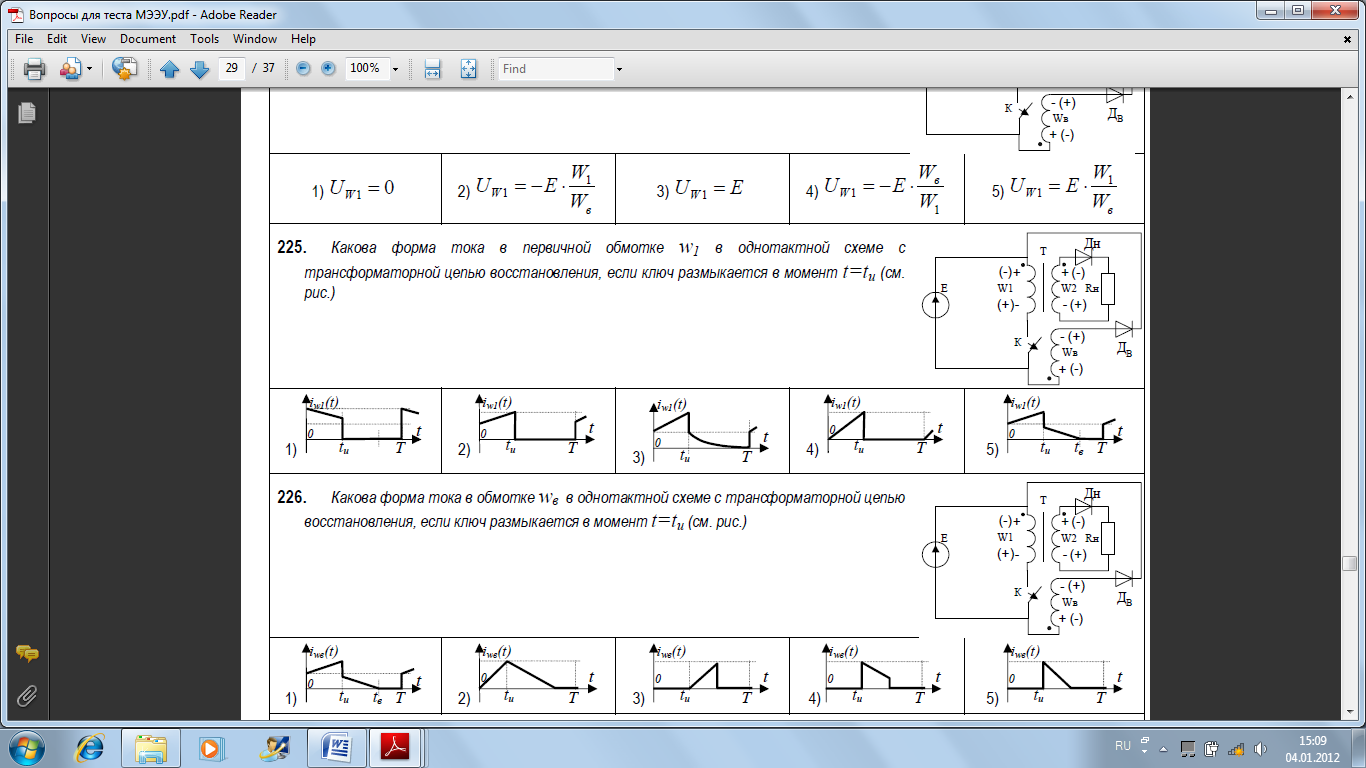The width and height of the screenshot is (1366, 768).
Task: Open the Help menu
Action: (x=303, y=39)
